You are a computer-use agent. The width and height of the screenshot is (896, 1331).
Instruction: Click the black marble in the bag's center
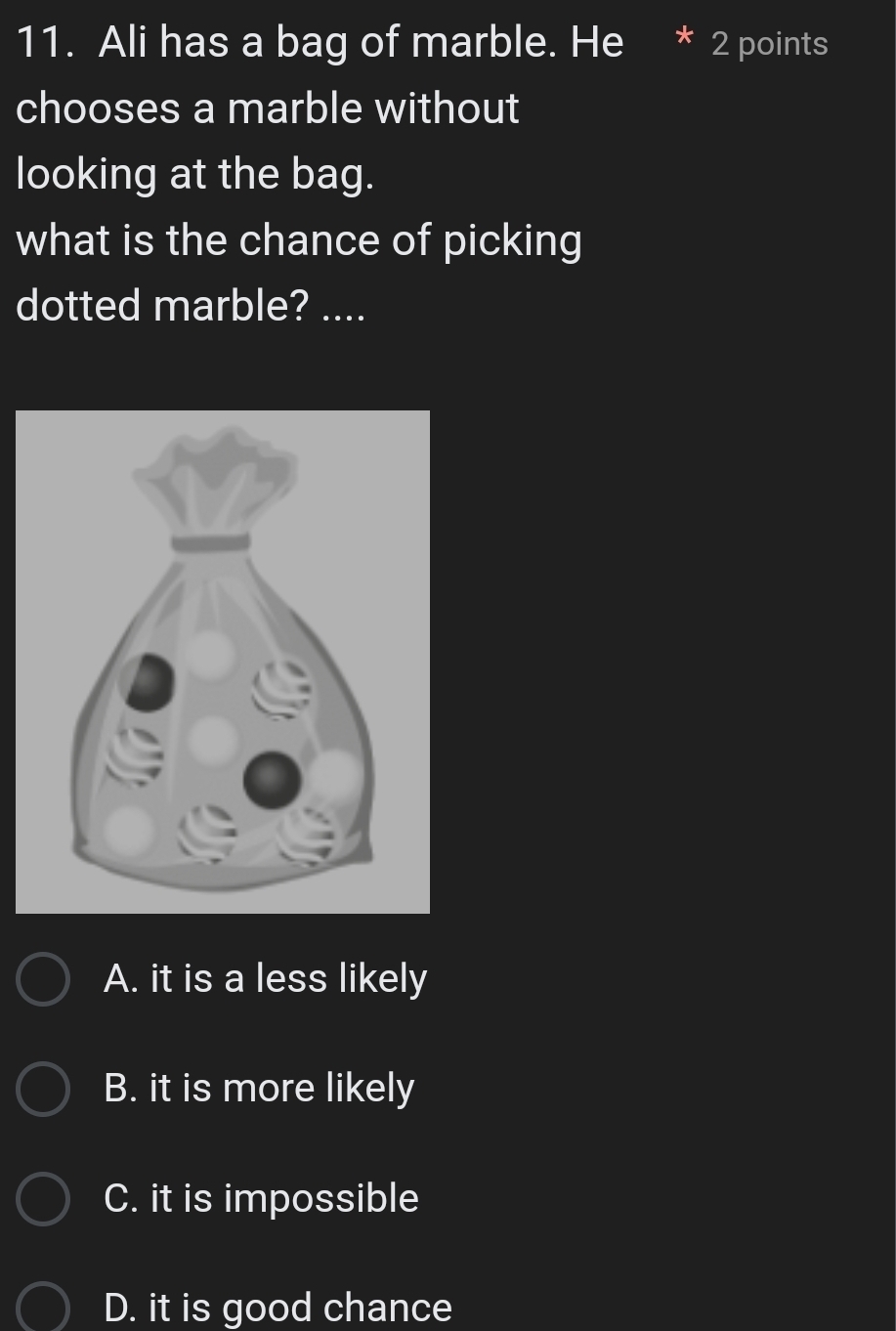coord(272,779)
